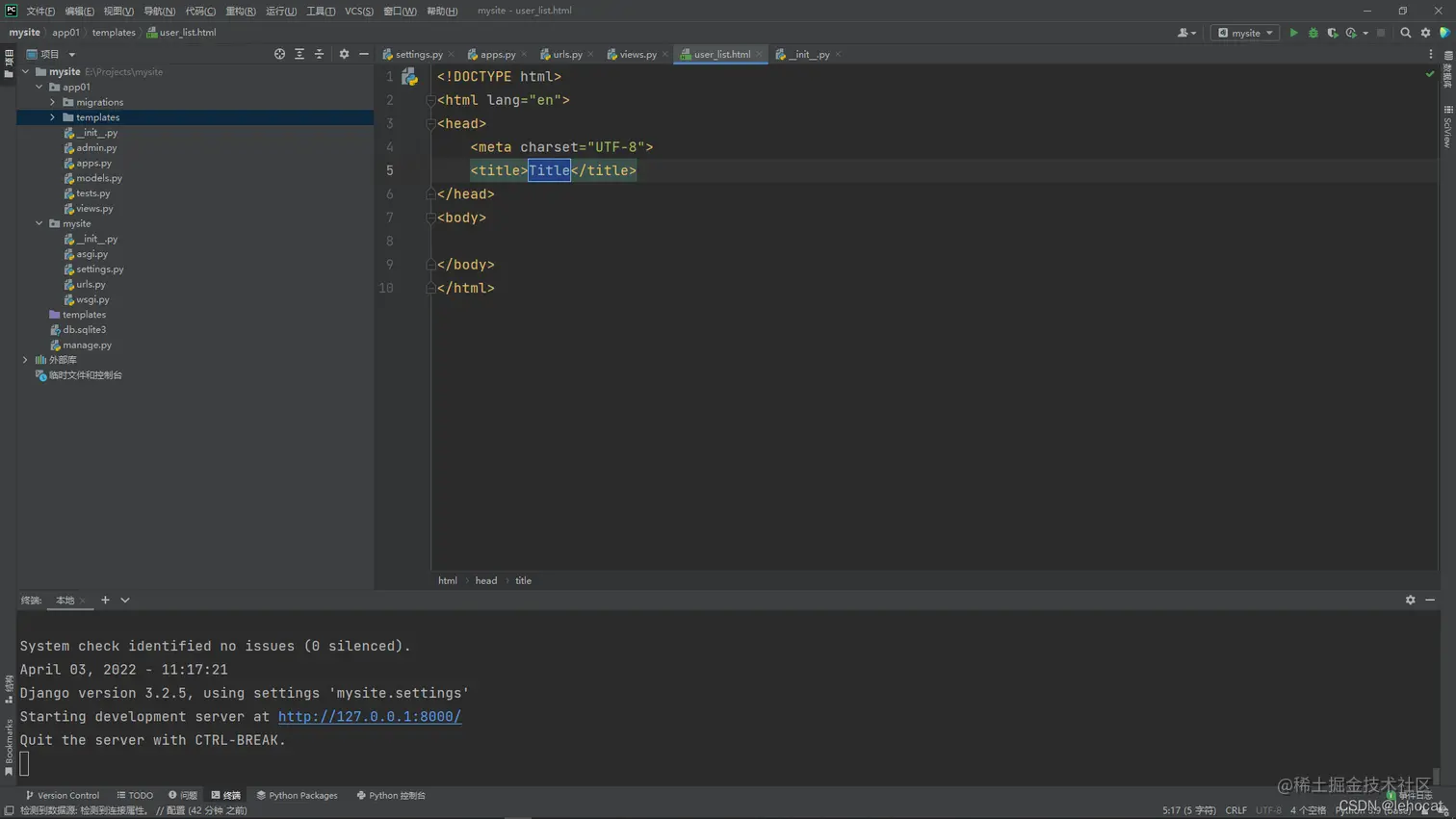Open mysite run configuration dropdown
Image resolution: width=1456 pixels, height=819 pixels.
1245,33
